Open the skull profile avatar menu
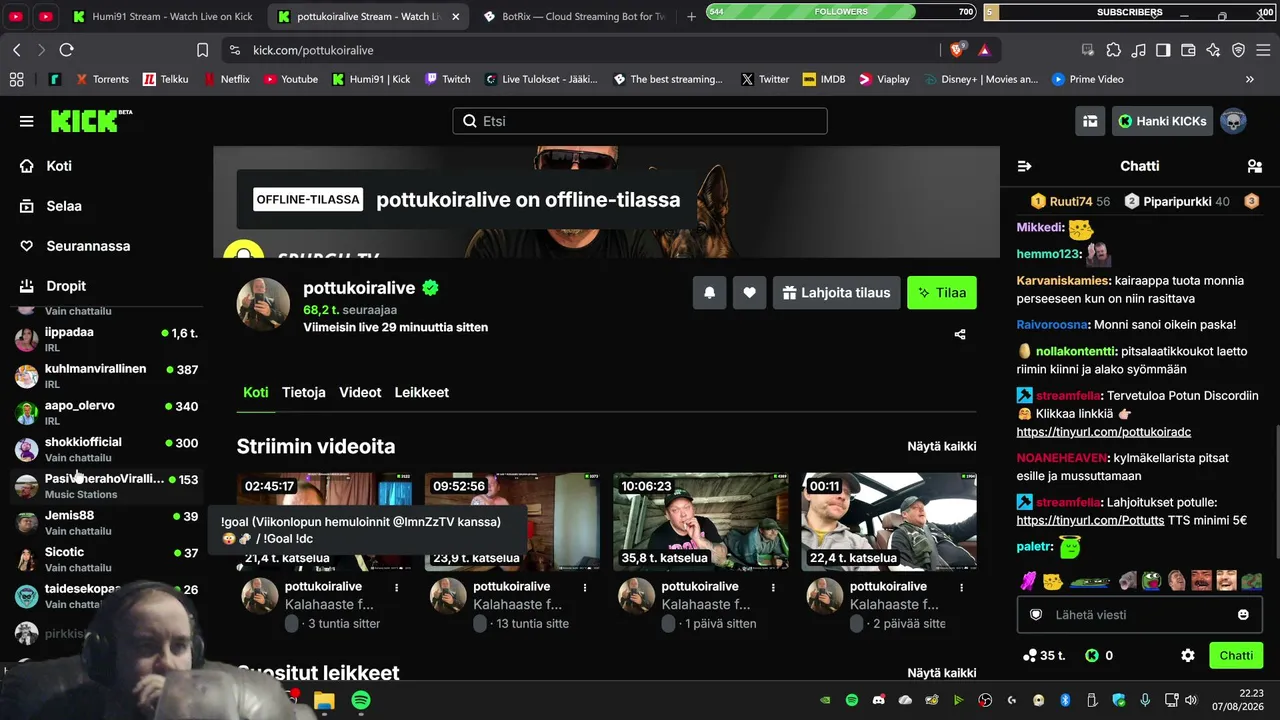Viewport: 1280px width, 720px height. 1233,121
